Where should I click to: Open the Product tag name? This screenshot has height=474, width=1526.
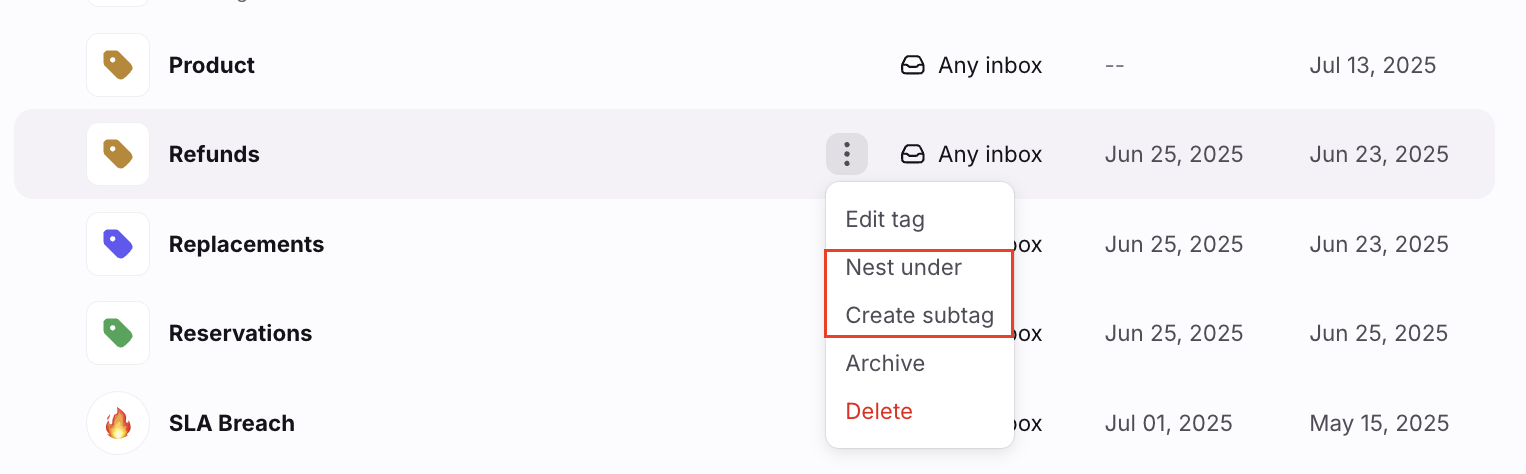coord(212,65)
